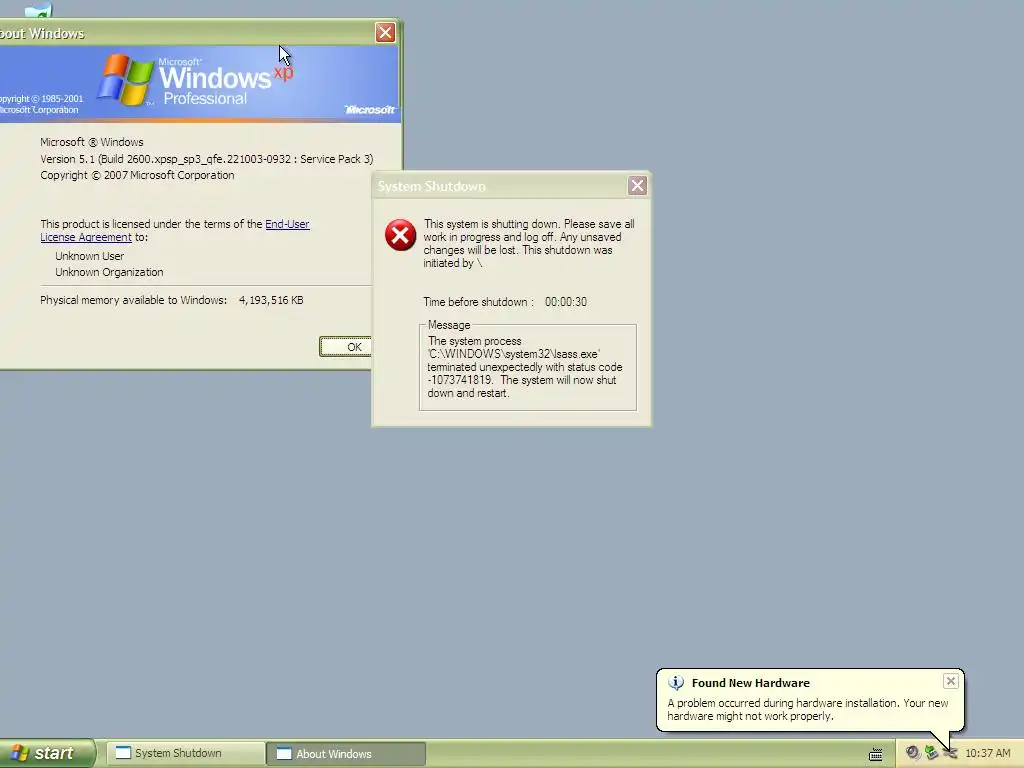Click 'This system is shutting down' message
The height and width of the screenshot is (768, 1024).
529,244
